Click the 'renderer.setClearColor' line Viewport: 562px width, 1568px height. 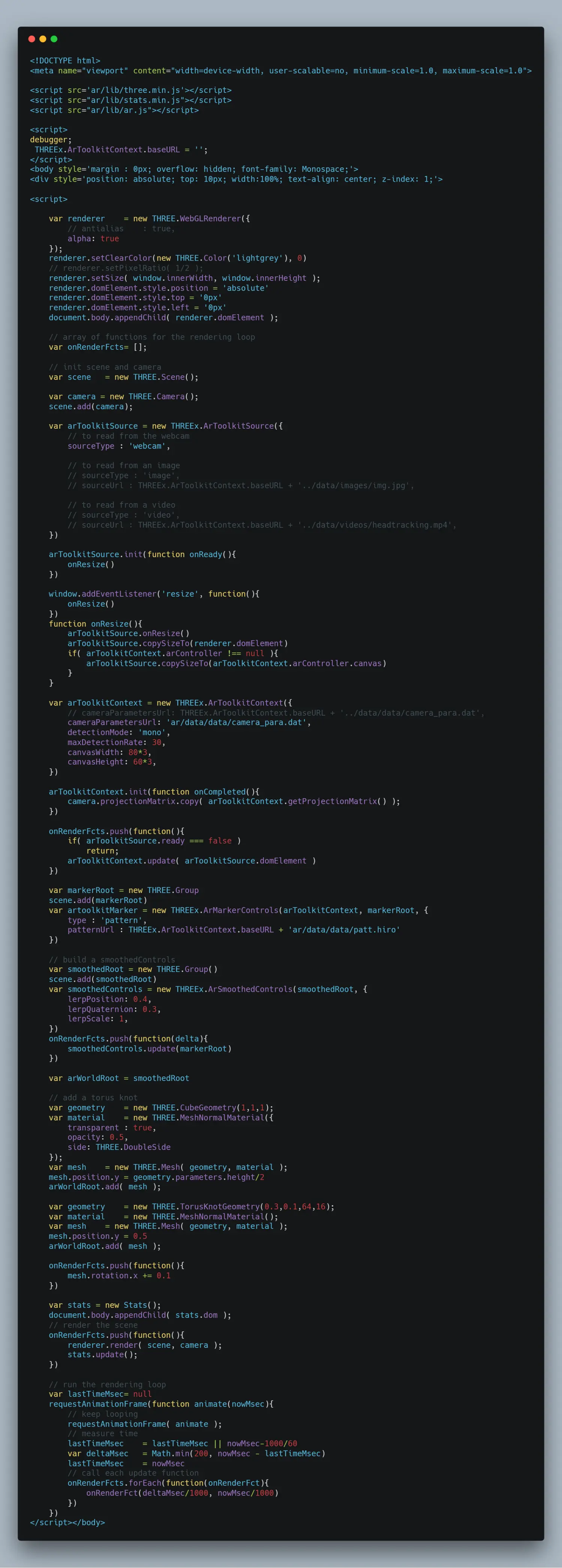click(178, 258)
